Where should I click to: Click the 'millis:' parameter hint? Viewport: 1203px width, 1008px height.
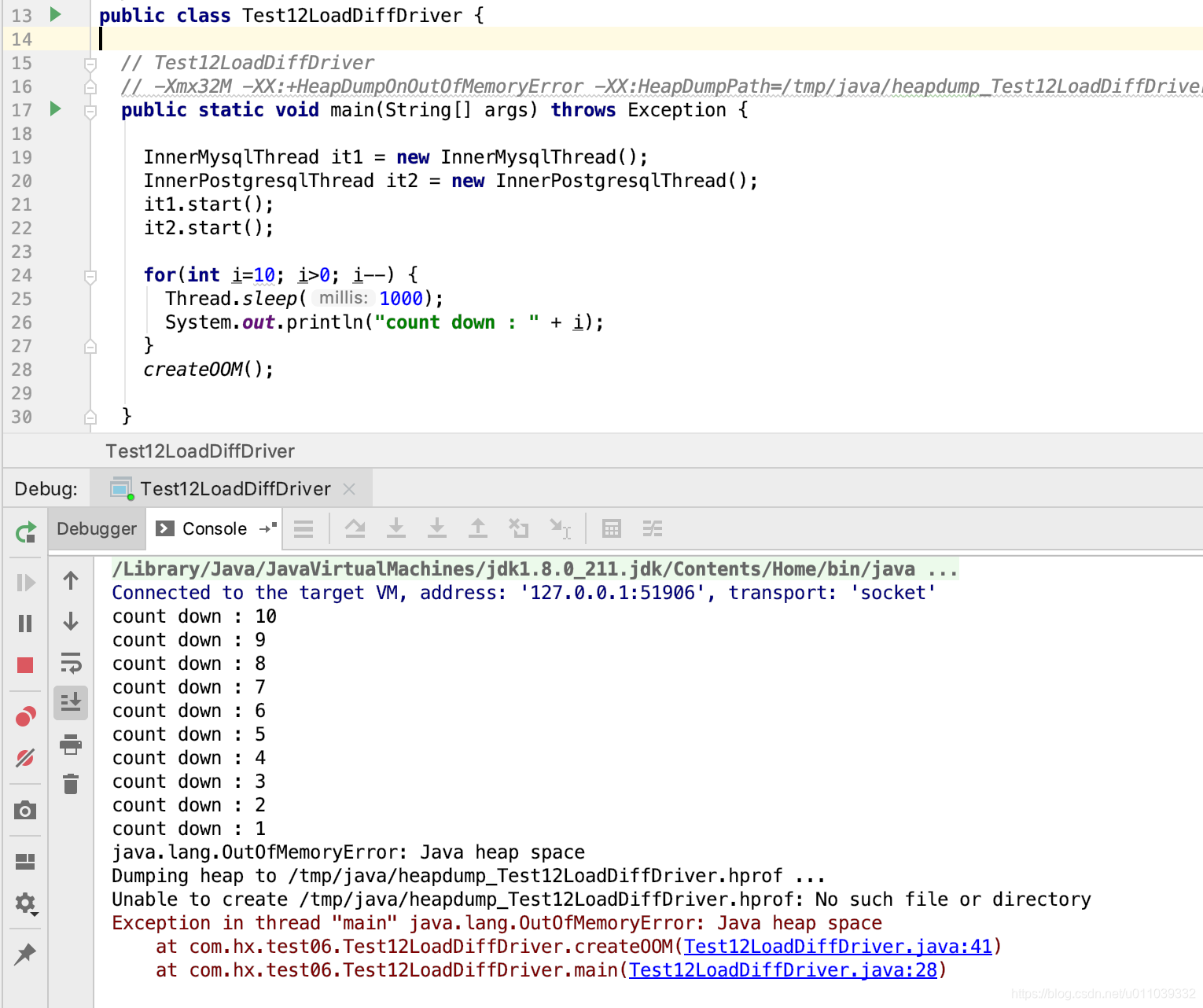click(343, 298)
